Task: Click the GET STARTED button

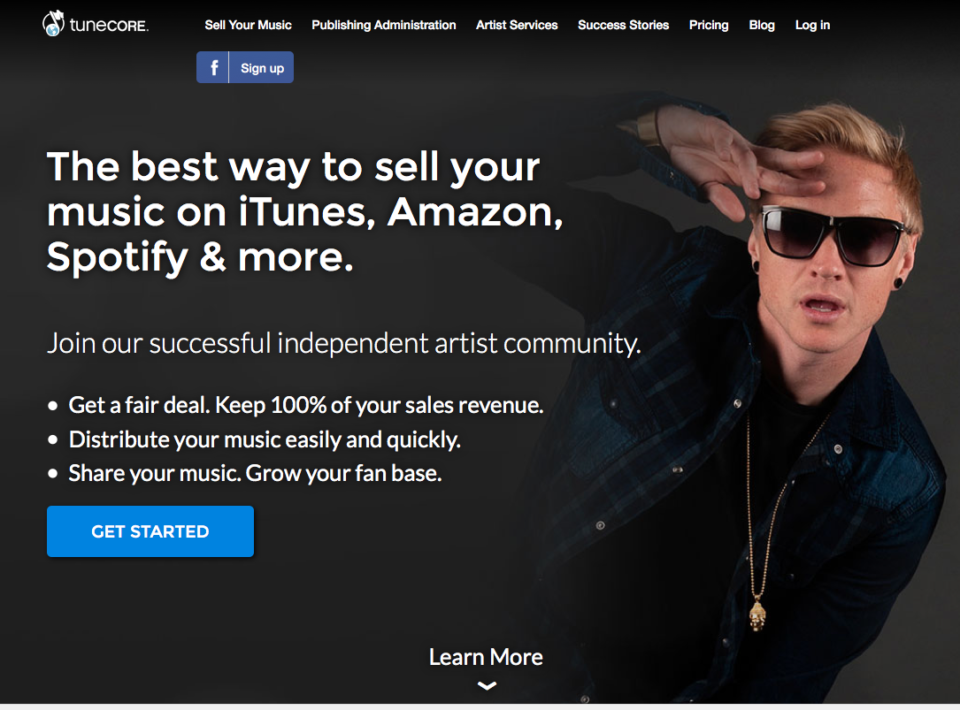Action: pyautogui.click(x=151, y=531)
